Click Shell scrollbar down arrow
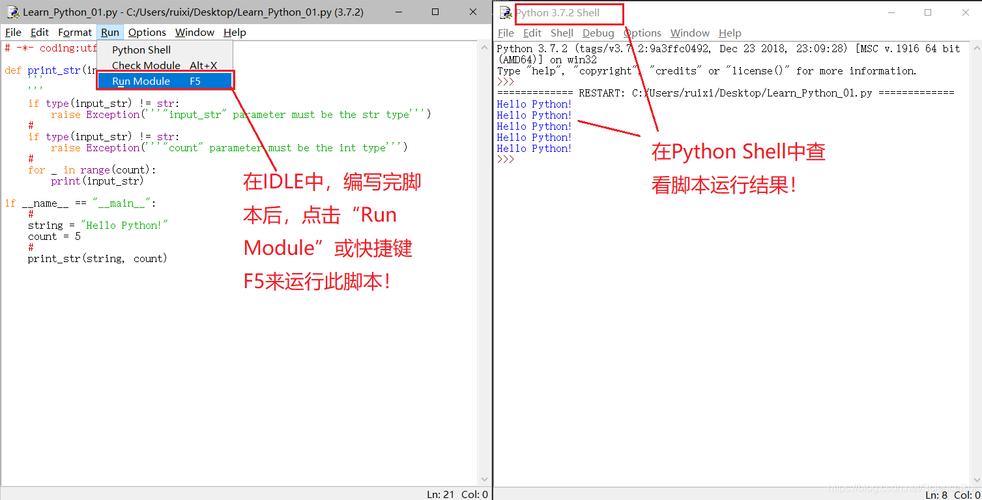982x500 pixels. (976, 481)
